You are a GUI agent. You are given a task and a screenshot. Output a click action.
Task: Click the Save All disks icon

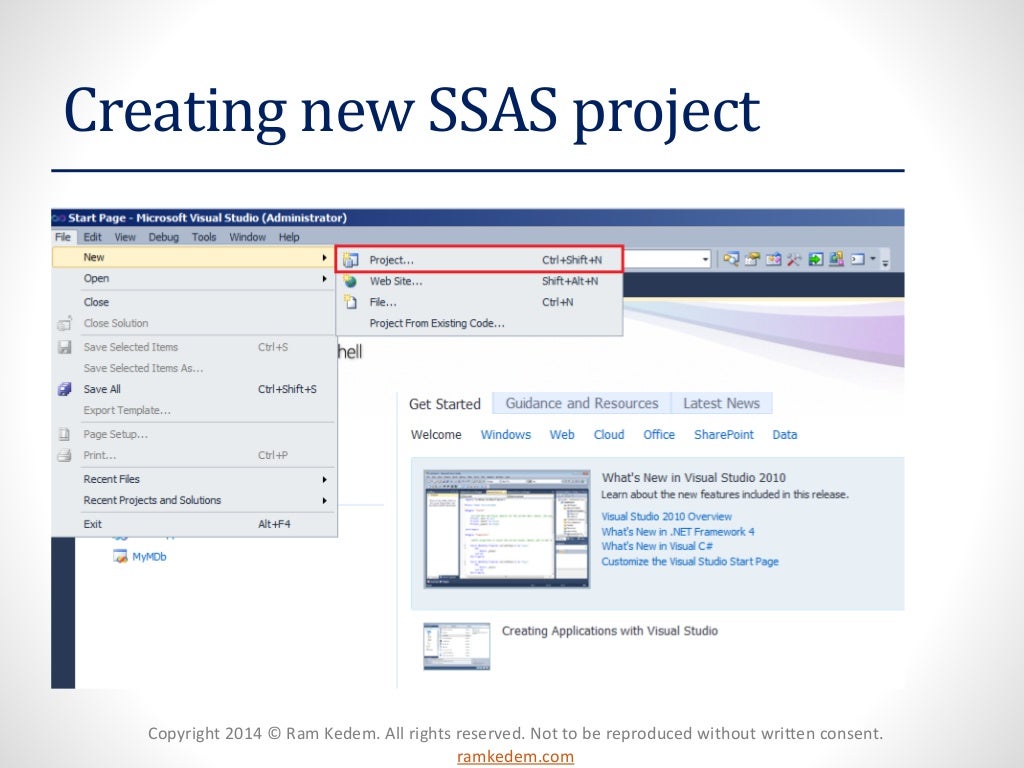pyautogui.click(x=64, y=389)
